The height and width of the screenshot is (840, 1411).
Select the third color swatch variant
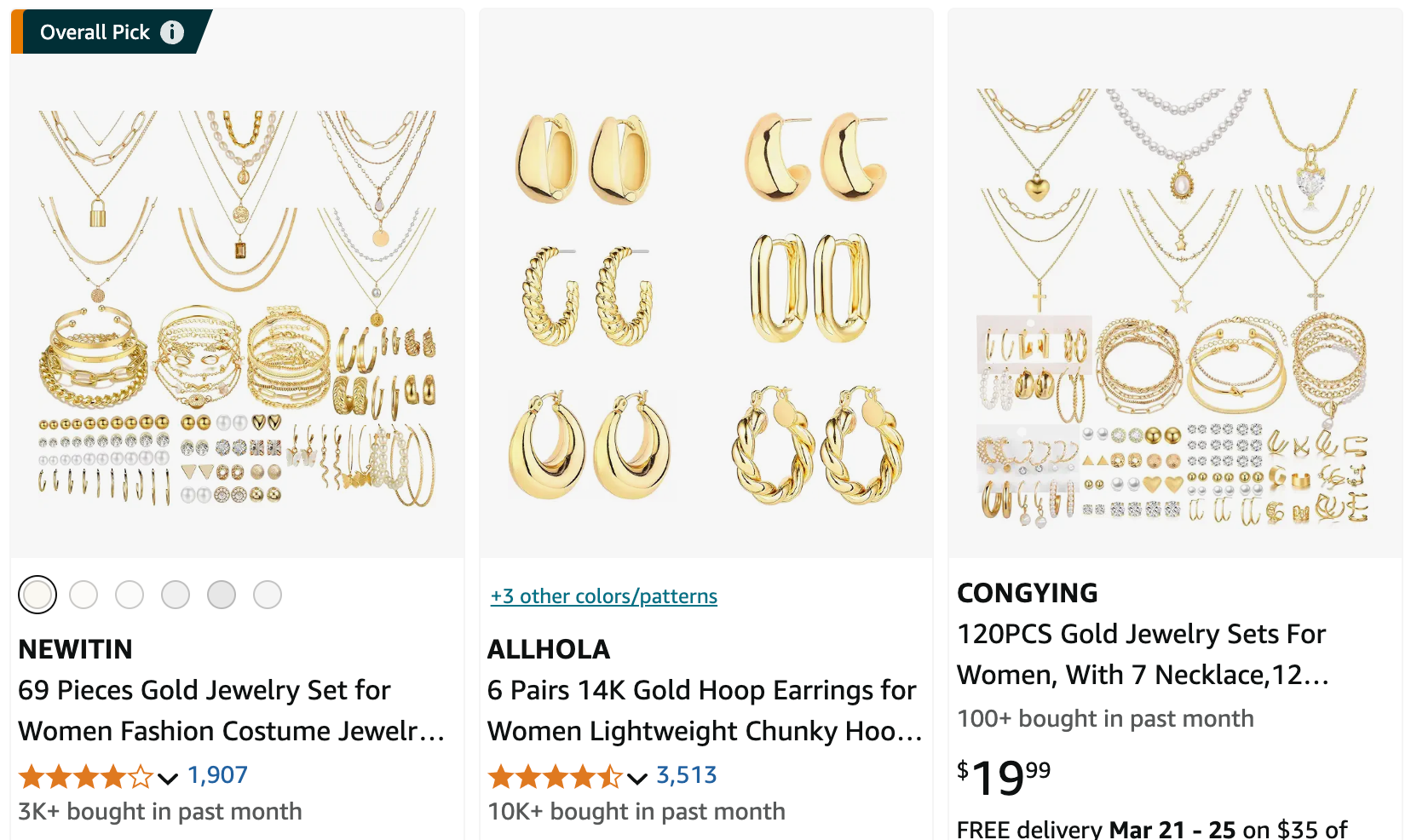point(130,594)
